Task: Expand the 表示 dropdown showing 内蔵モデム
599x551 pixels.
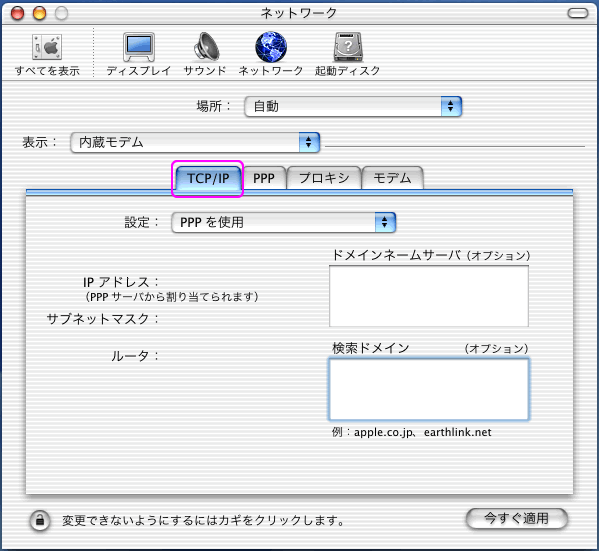Action: (x=195, y=143)
